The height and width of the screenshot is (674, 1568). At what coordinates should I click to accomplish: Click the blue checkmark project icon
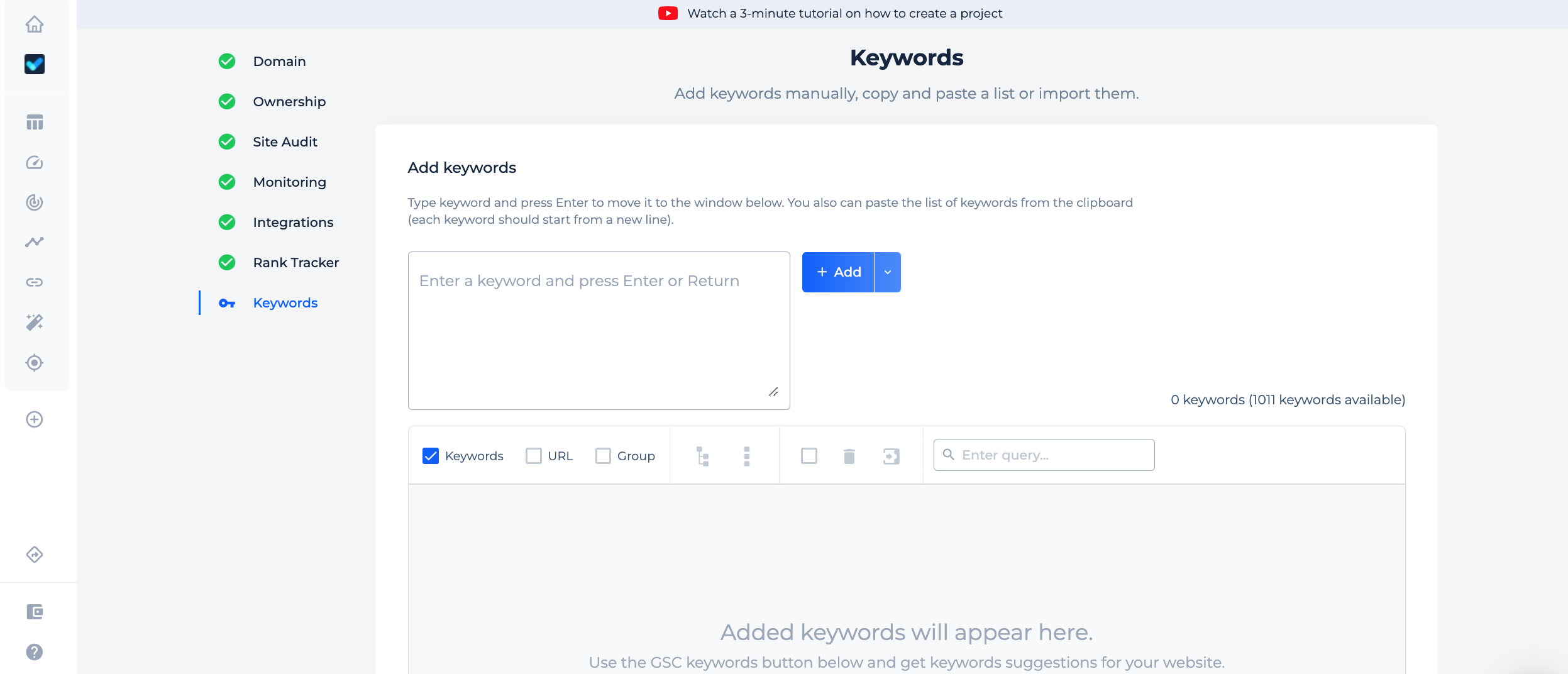35,64
